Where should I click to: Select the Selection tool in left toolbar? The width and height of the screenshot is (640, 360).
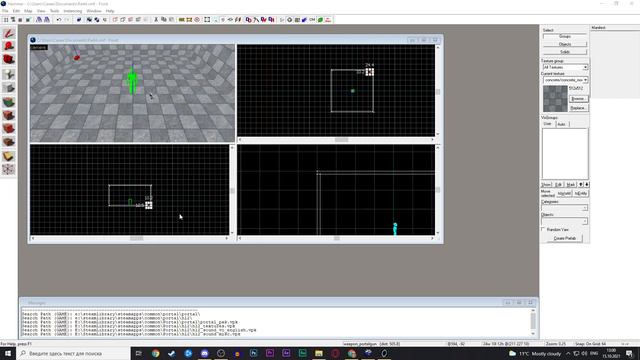point(9,33)
